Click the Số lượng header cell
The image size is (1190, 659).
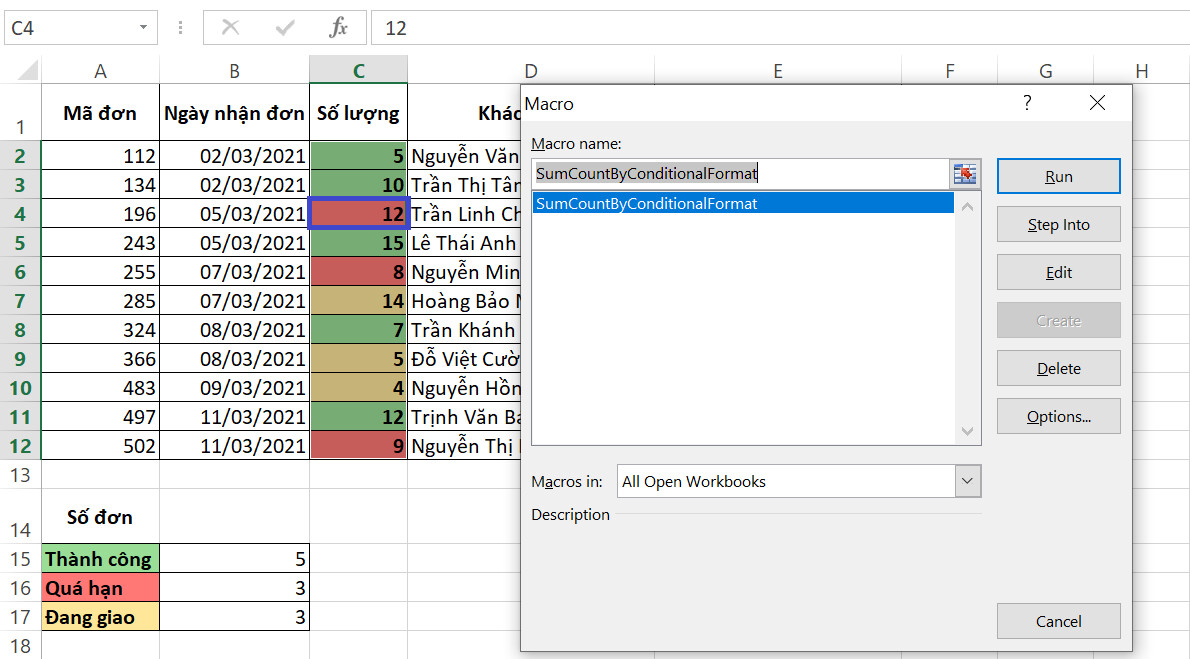tap(358, 112)
